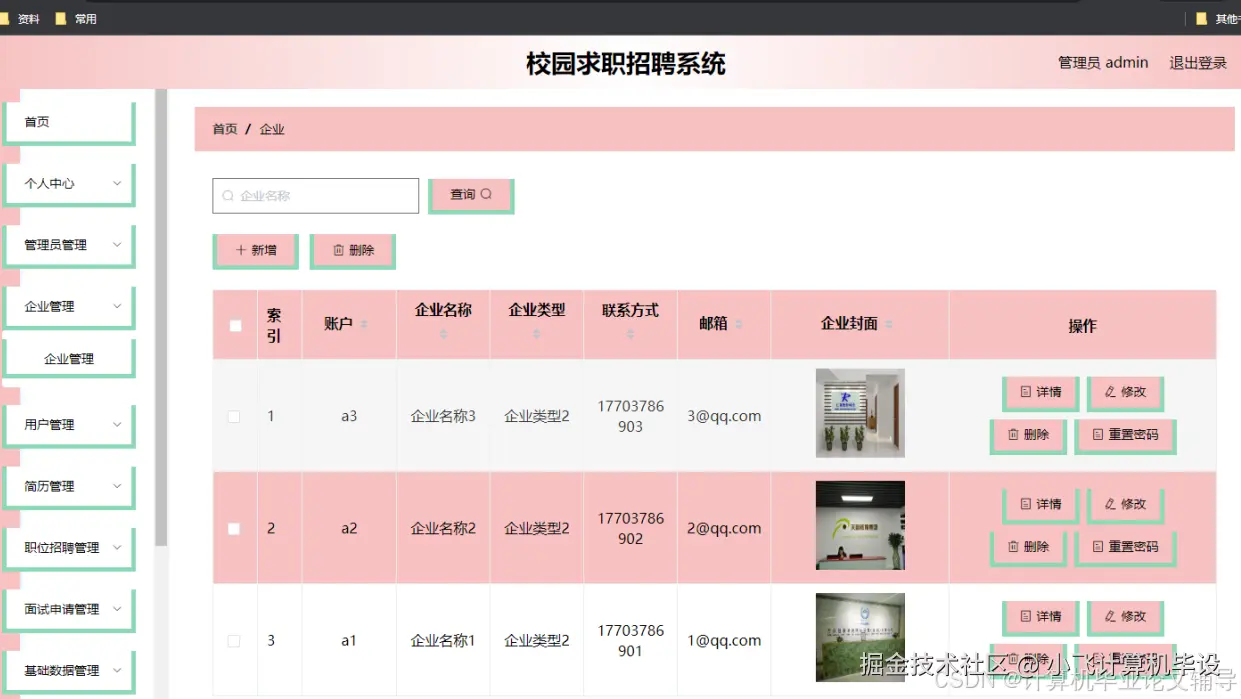Open company cover thumbnail for a1

tap(860, 637)
